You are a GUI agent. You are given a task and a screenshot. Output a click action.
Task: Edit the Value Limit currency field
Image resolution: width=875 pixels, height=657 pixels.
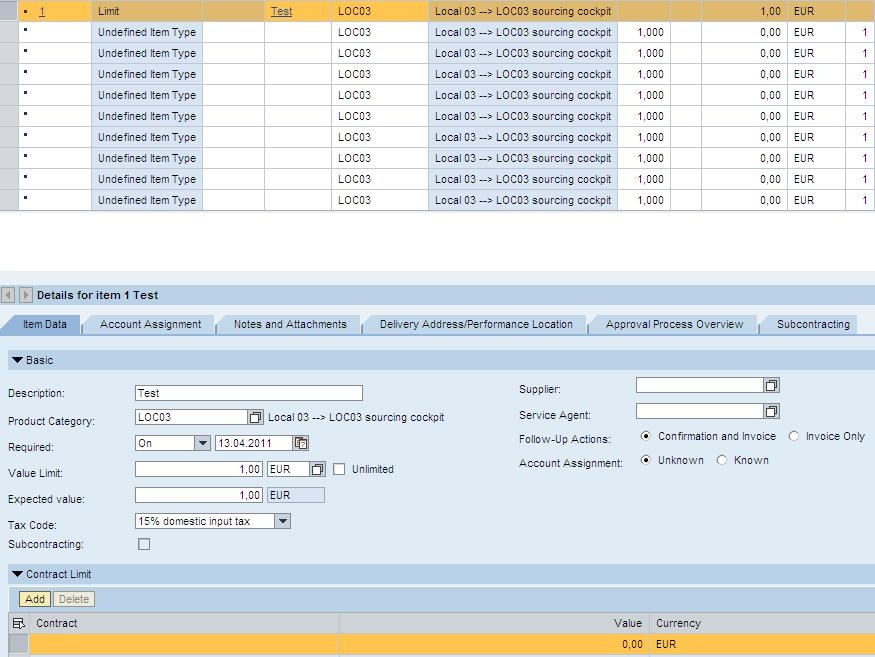coord(288,469)
